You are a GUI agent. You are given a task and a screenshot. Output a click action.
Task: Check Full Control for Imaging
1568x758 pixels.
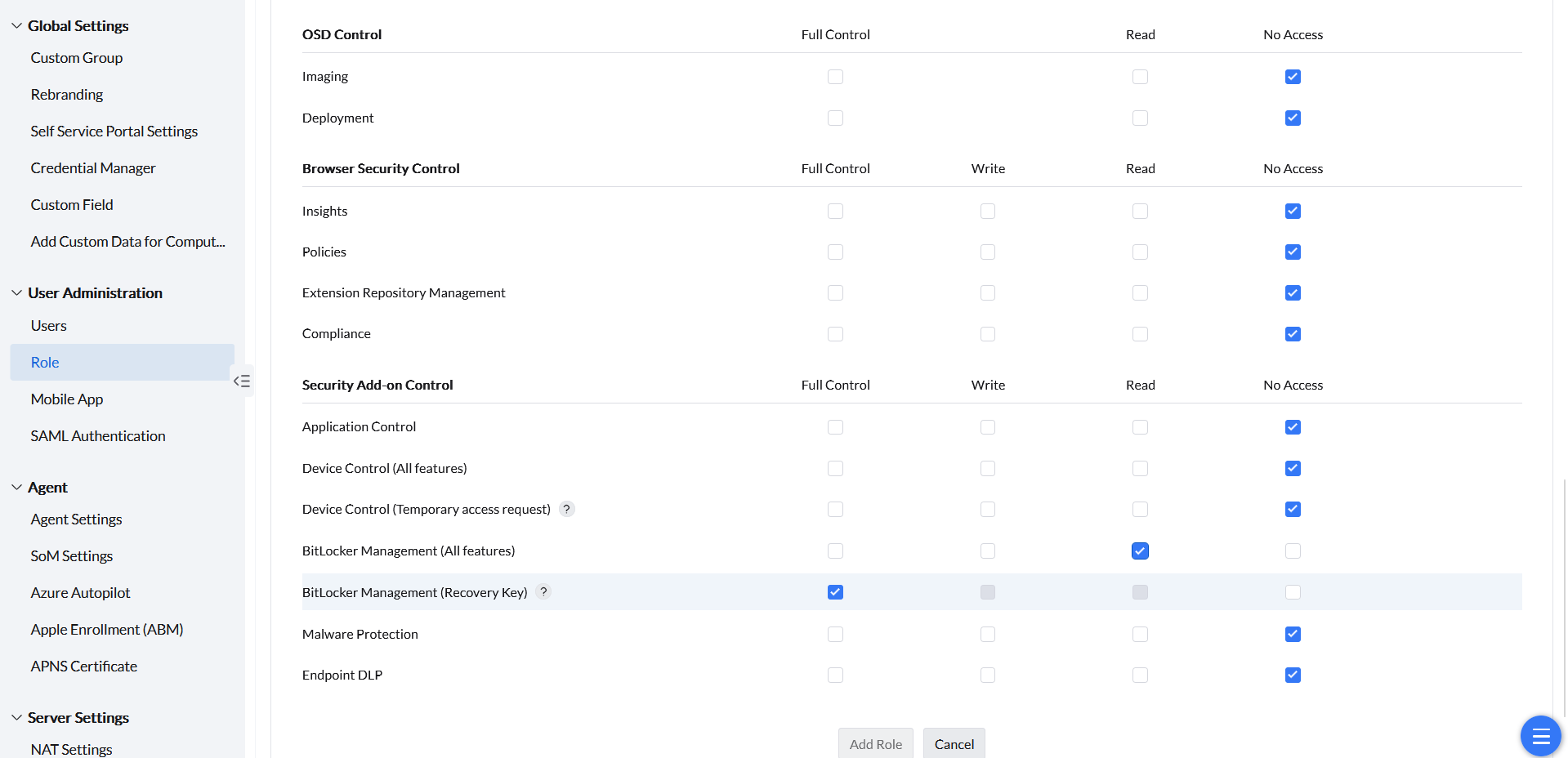[835, 77]
